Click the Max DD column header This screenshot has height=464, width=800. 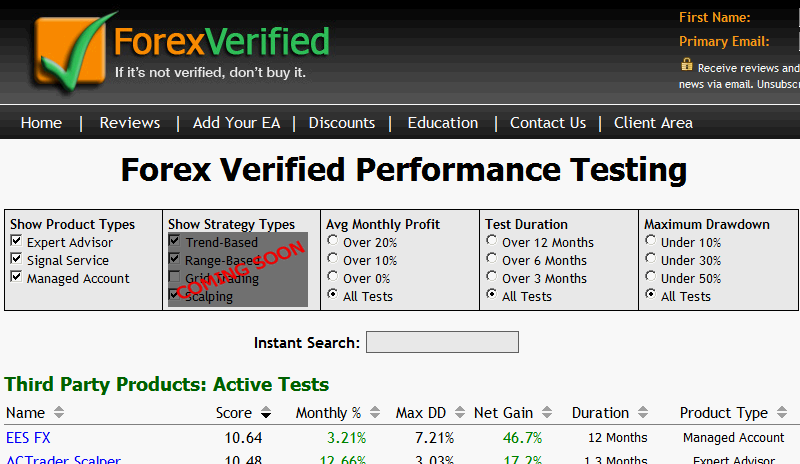pos(421,412)
